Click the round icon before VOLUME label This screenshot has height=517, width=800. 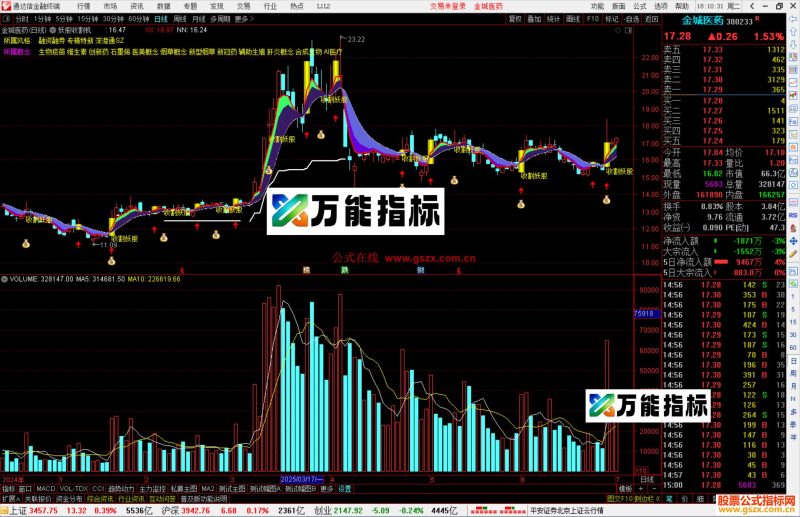(5, 279)
